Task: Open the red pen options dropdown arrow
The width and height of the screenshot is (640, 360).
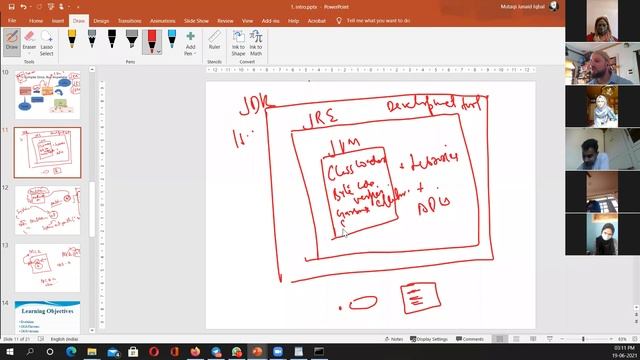Action: [159, 52]
